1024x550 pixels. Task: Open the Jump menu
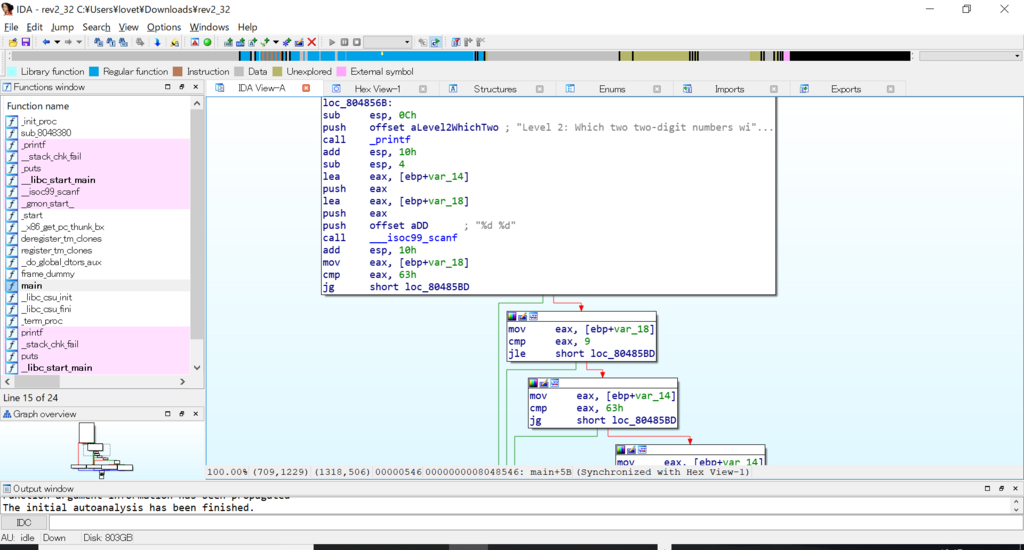coord(62,27)
